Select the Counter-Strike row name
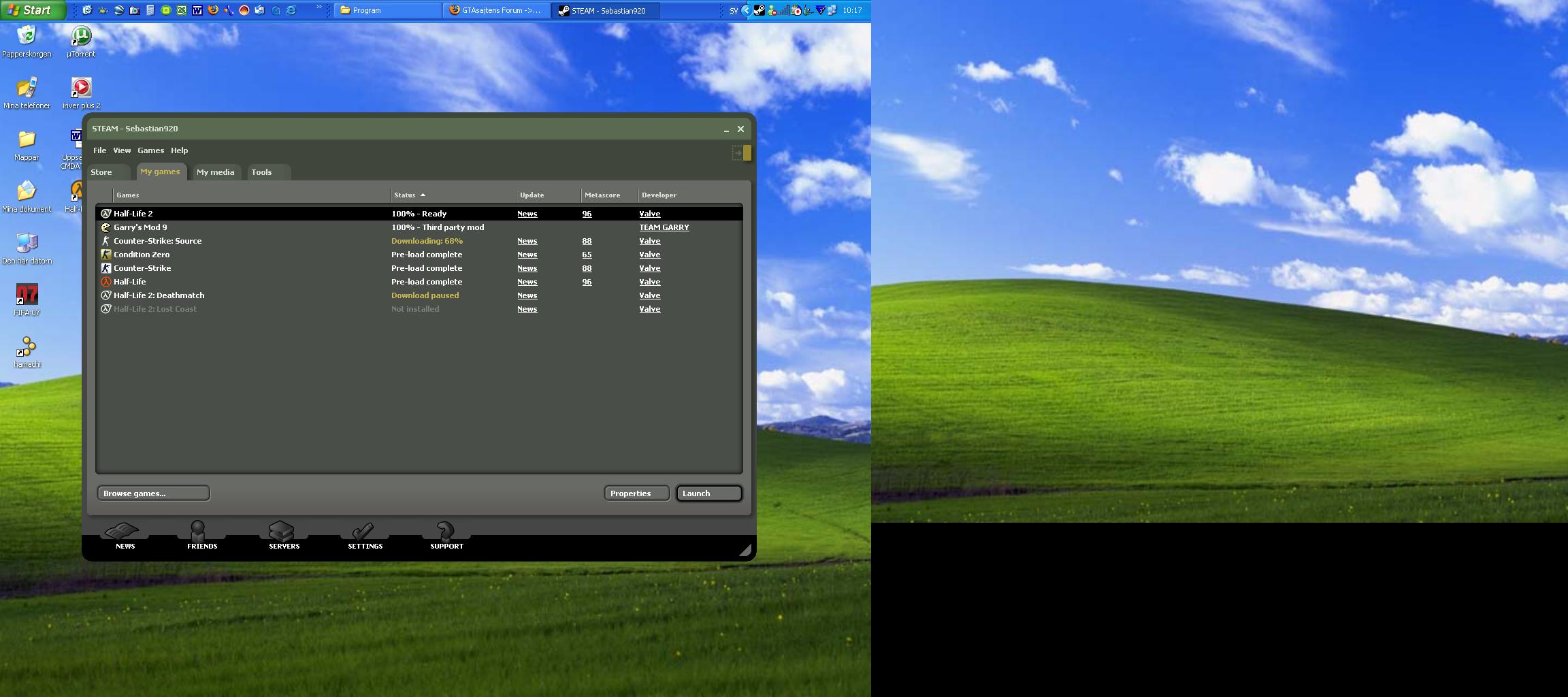Screen dimensions: 1568x699 tap(142, 268)
